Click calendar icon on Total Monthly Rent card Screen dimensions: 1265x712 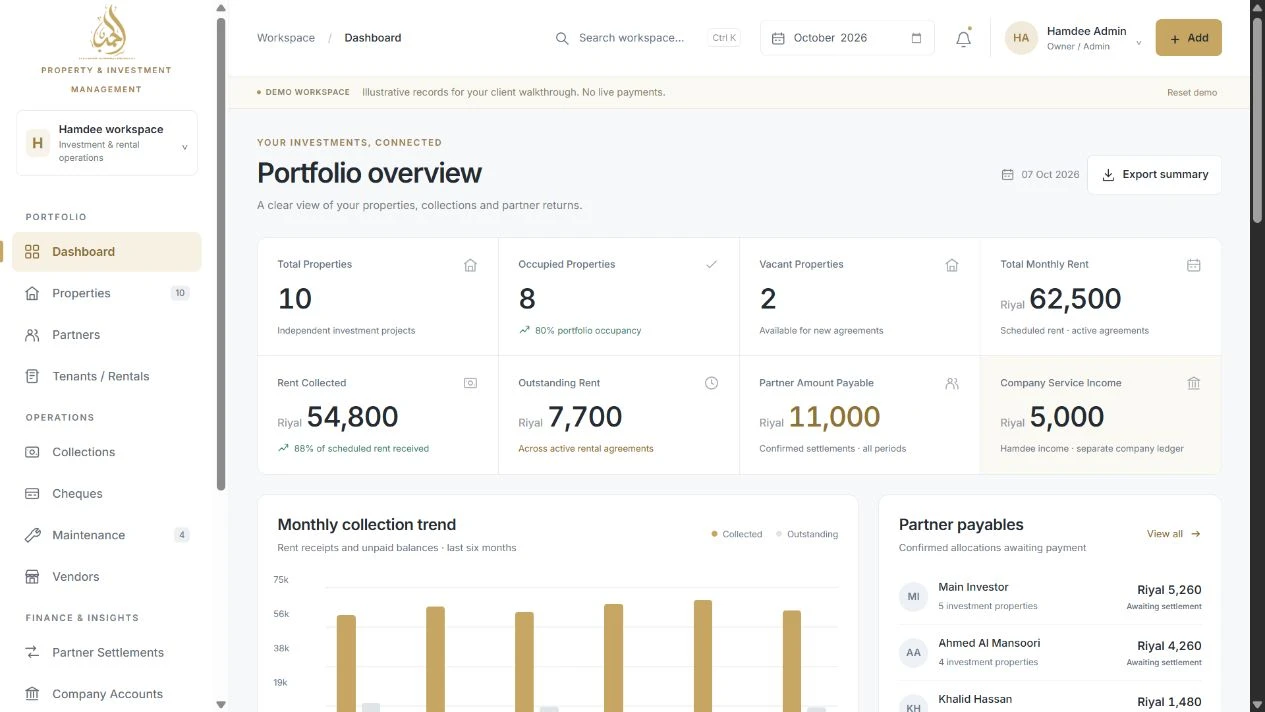[x=1193, y=265]
